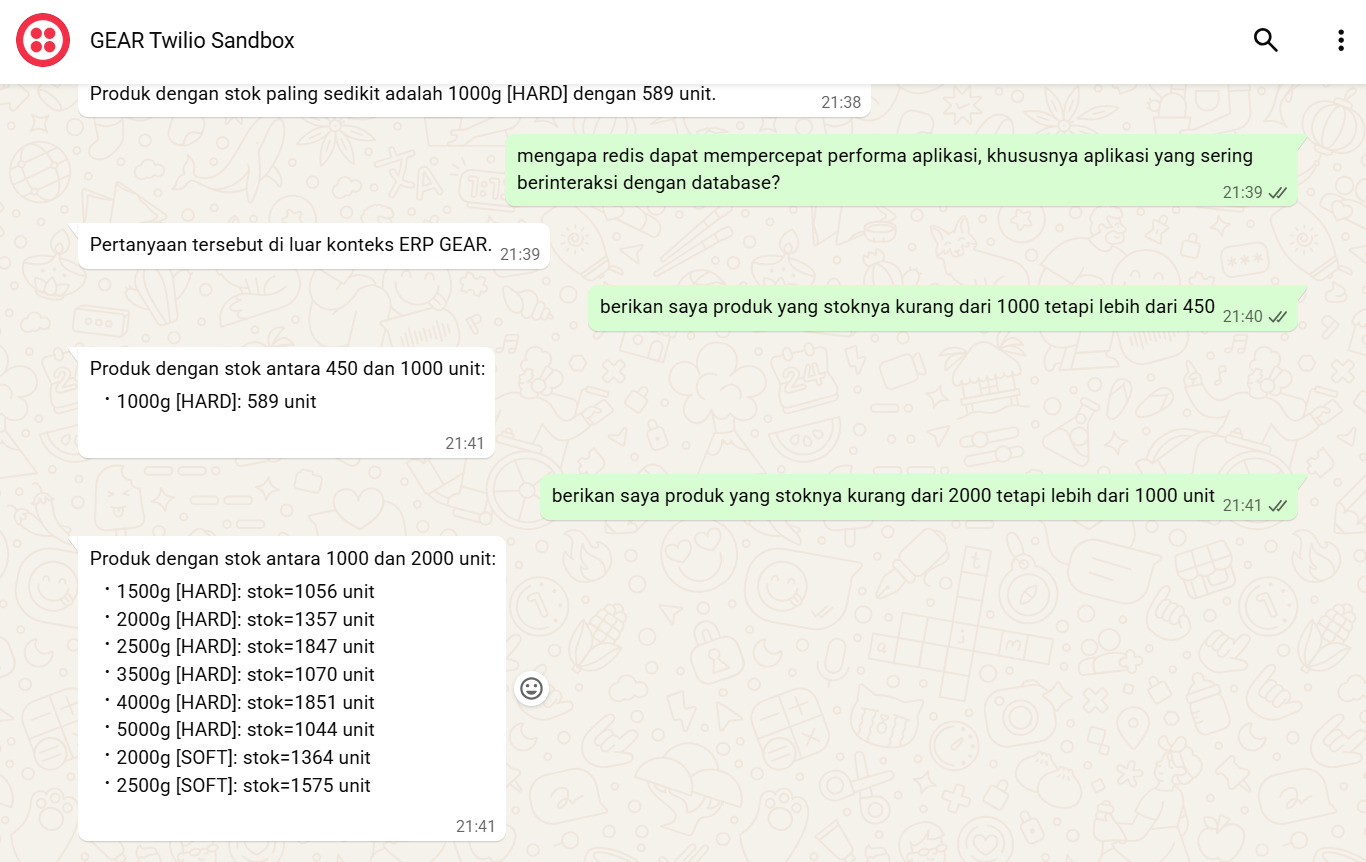Select the 'Pertanyaan tersebut di luar konteks' message

[x=314, y=245]
